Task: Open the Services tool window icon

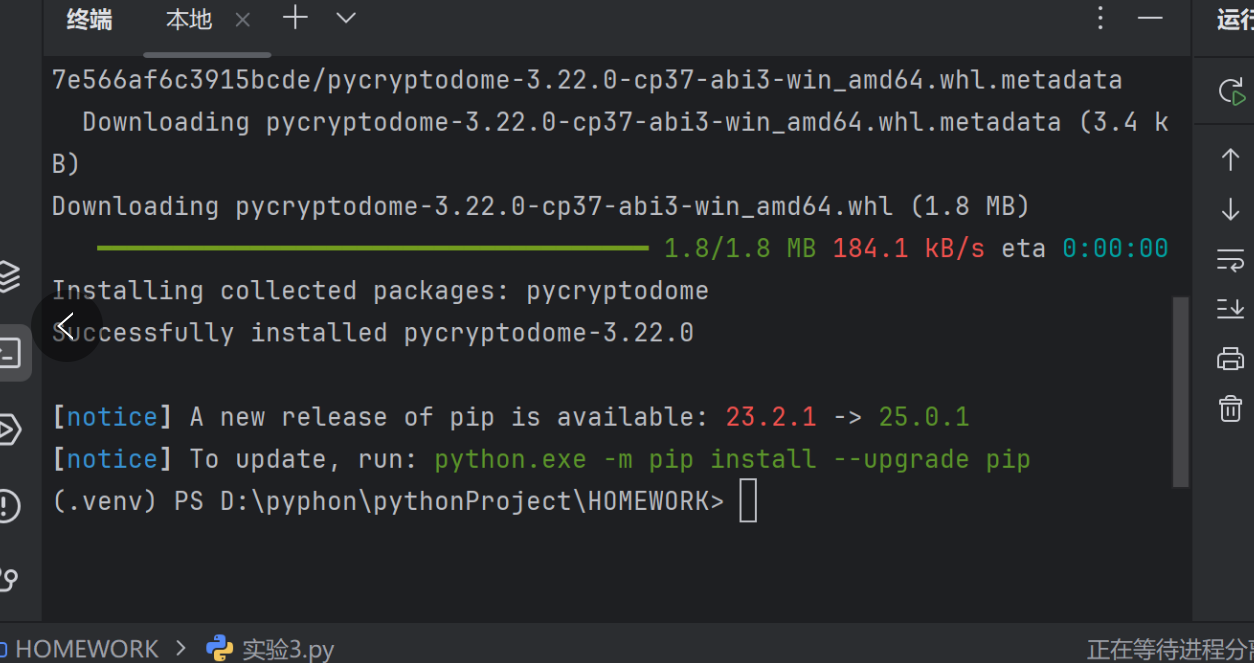Action: (9, 429)
